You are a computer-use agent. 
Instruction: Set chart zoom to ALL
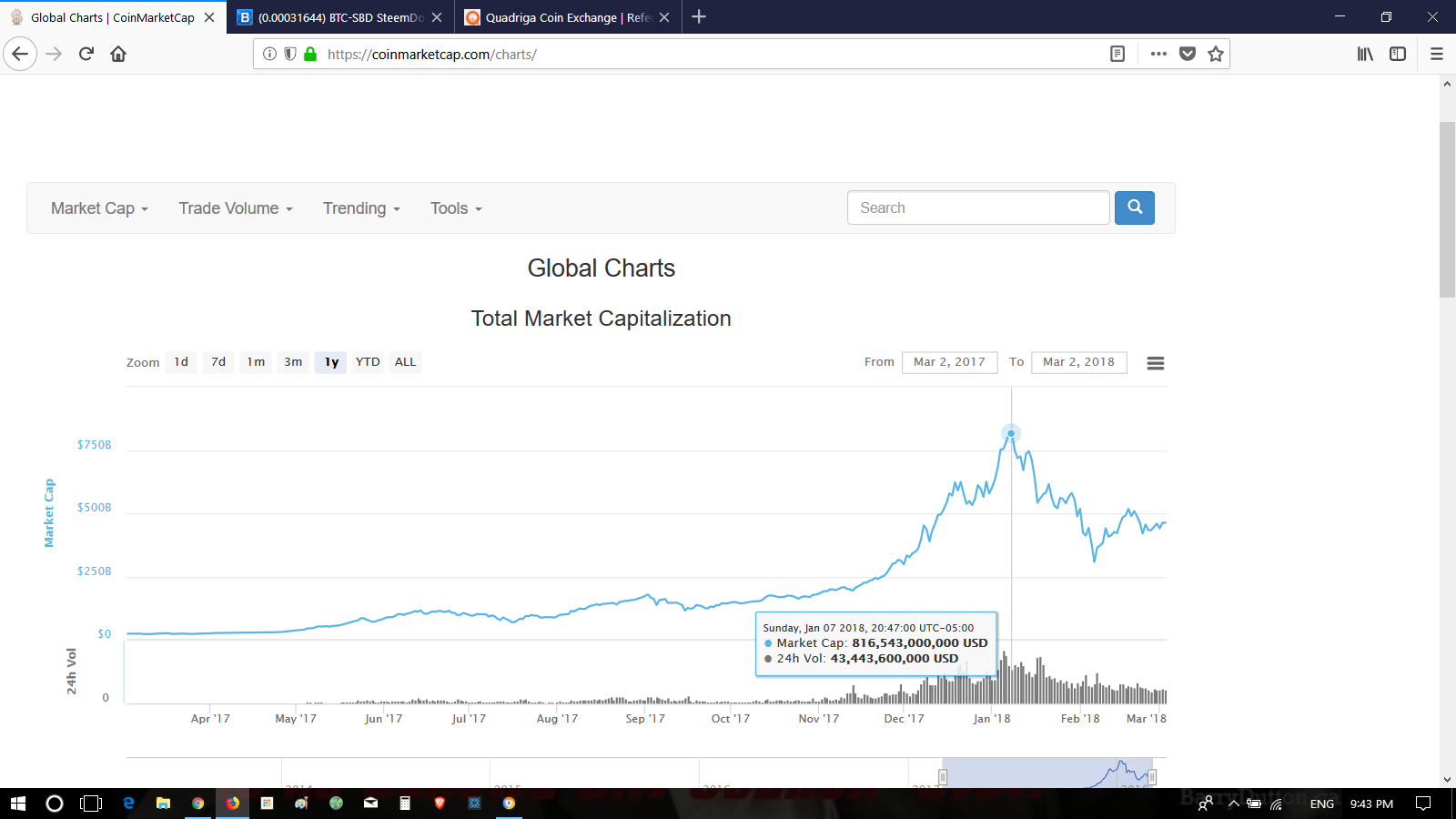405,362
